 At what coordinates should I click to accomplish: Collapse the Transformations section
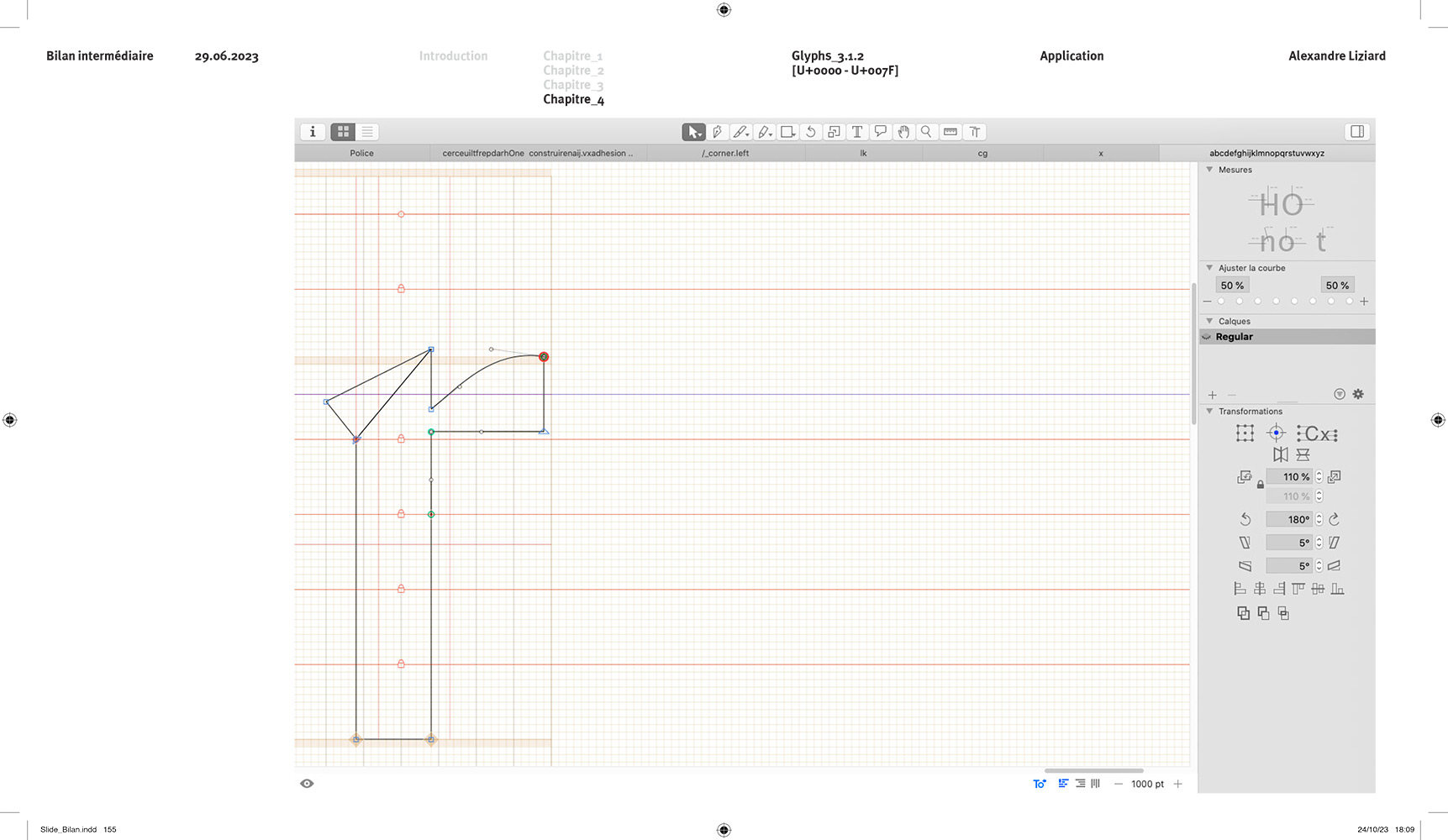tap(1209, 412)
